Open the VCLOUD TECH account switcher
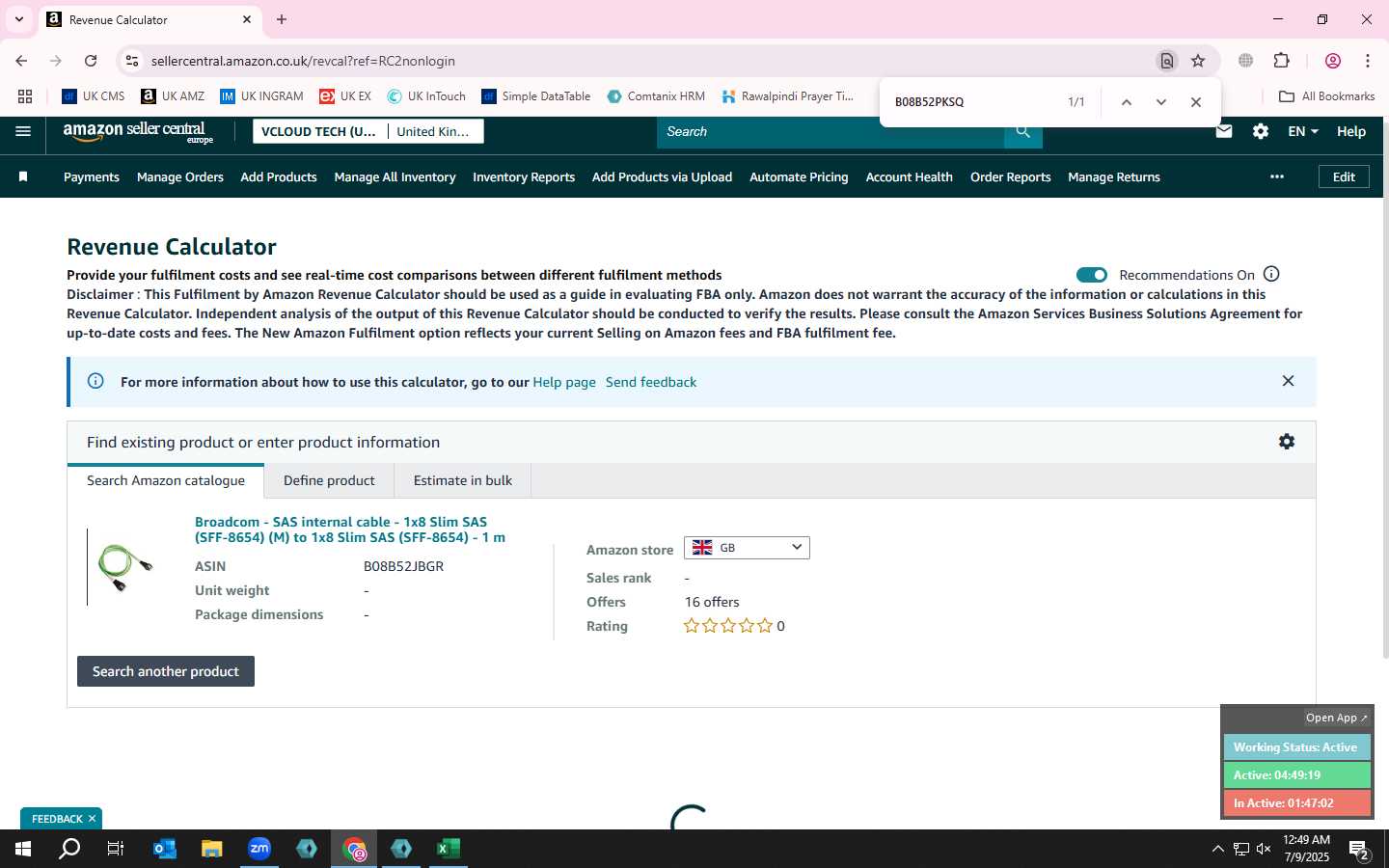Viewport: 1389px width, 868px height. tap(368, 131)
